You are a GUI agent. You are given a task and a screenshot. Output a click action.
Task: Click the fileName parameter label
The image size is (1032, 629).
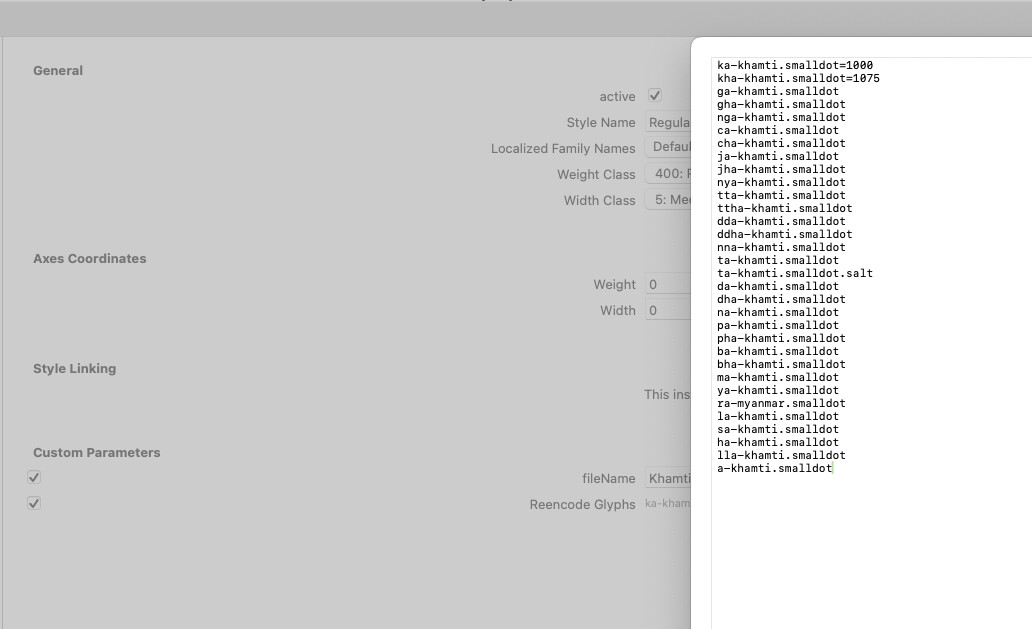[x=608, y=479]
